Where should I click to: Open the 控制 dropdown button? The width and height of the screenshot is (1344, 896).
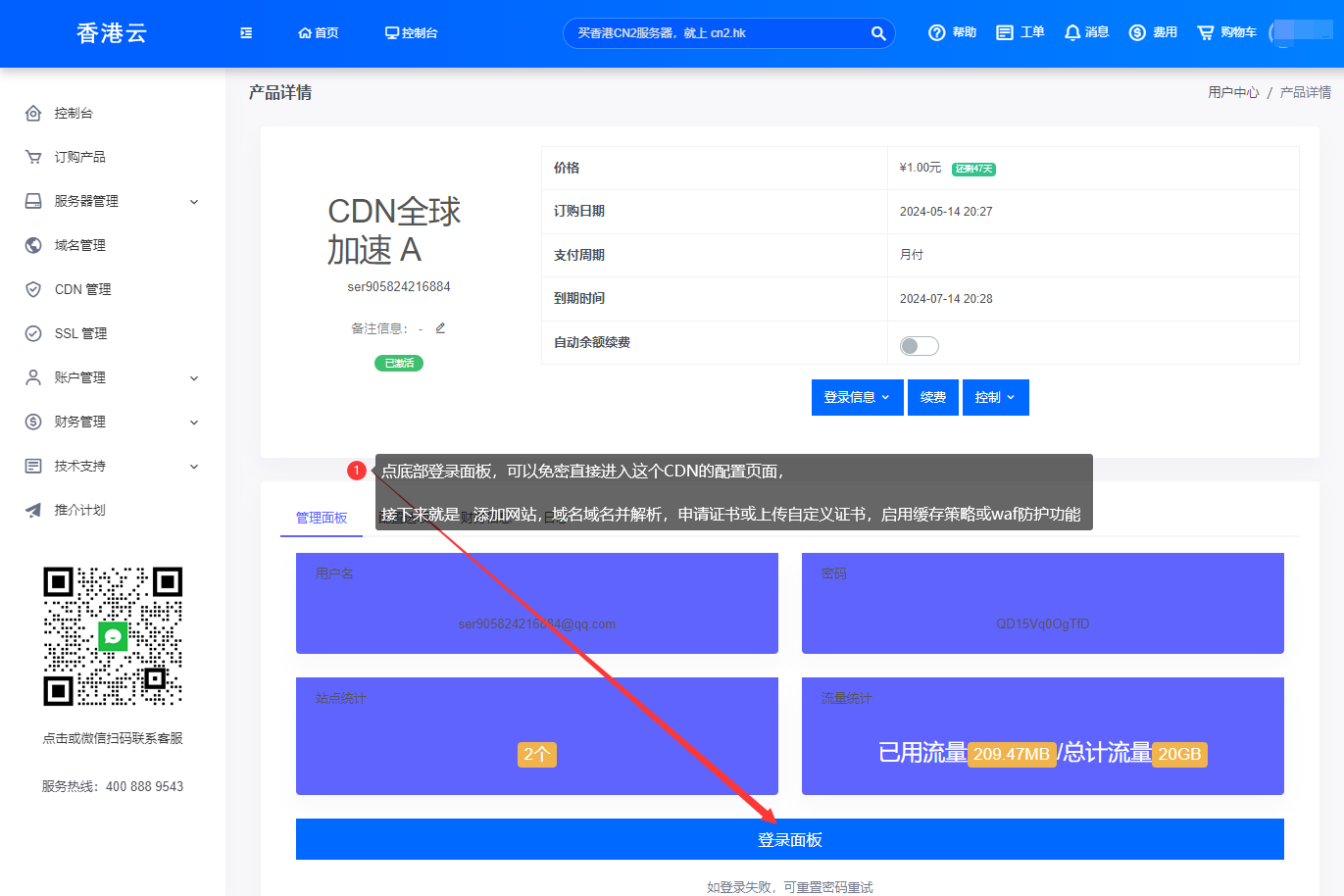click(x=996, y=397)
